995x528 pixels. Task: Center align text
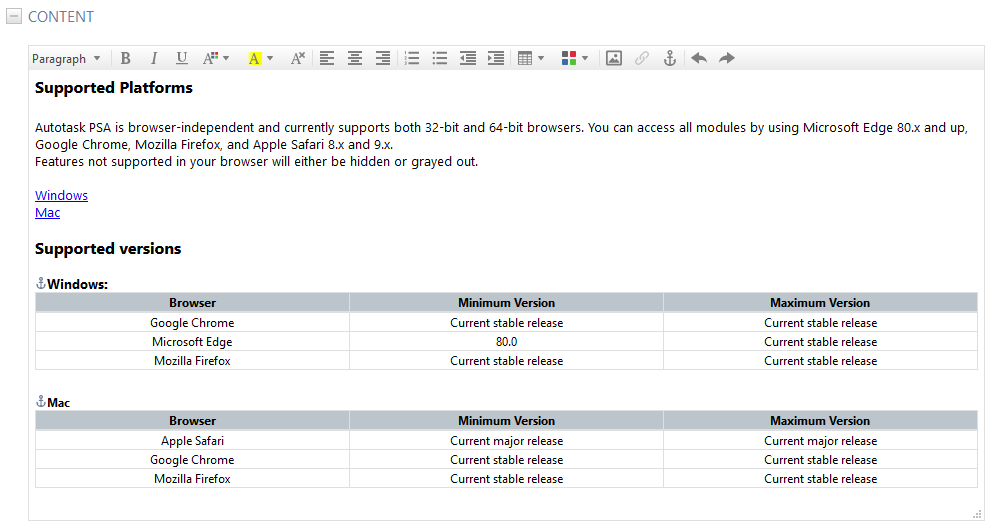[355, 58]
